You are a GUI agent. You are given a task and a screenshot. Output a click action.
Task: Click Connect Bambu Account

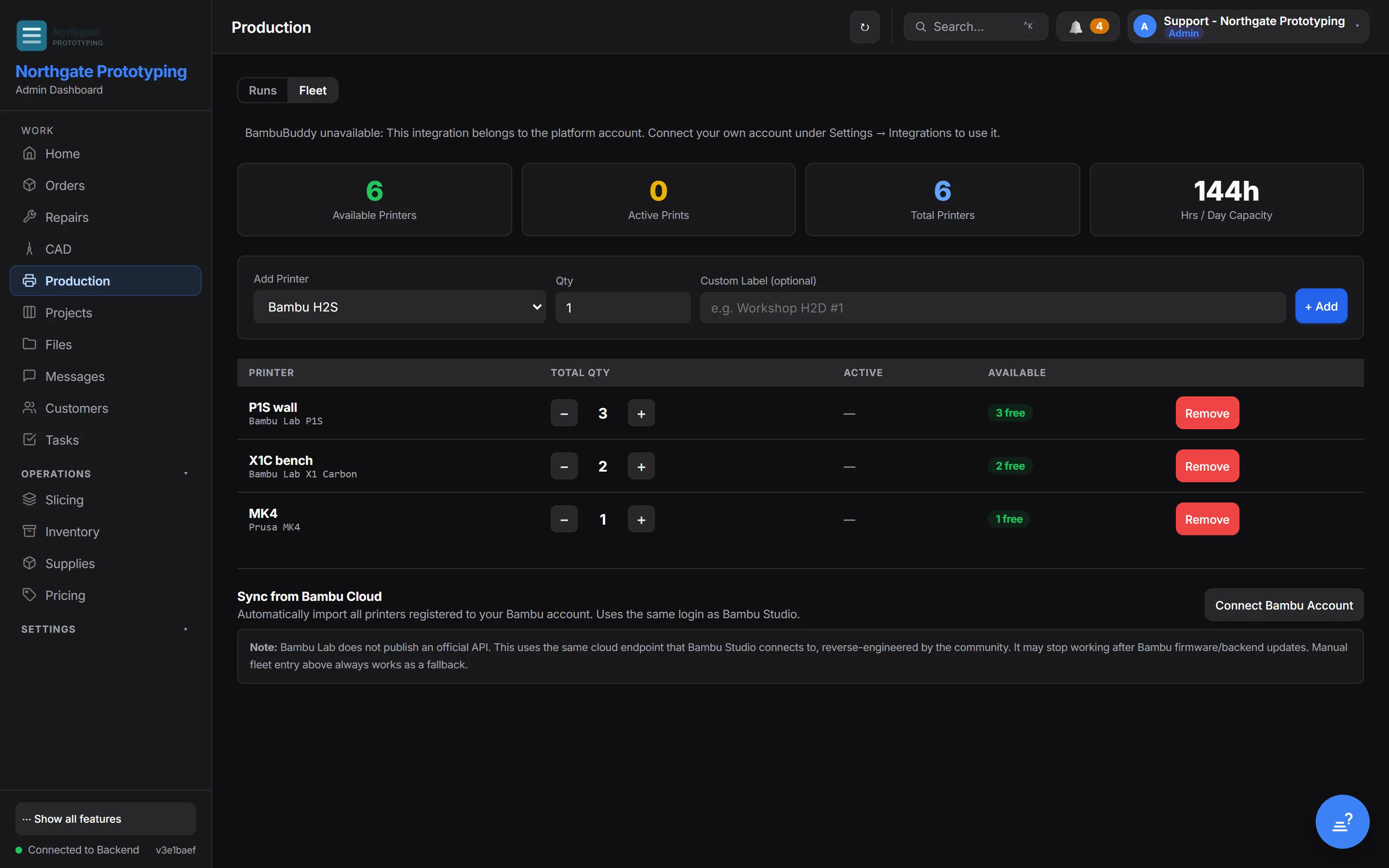click(x=1284, y=605)
